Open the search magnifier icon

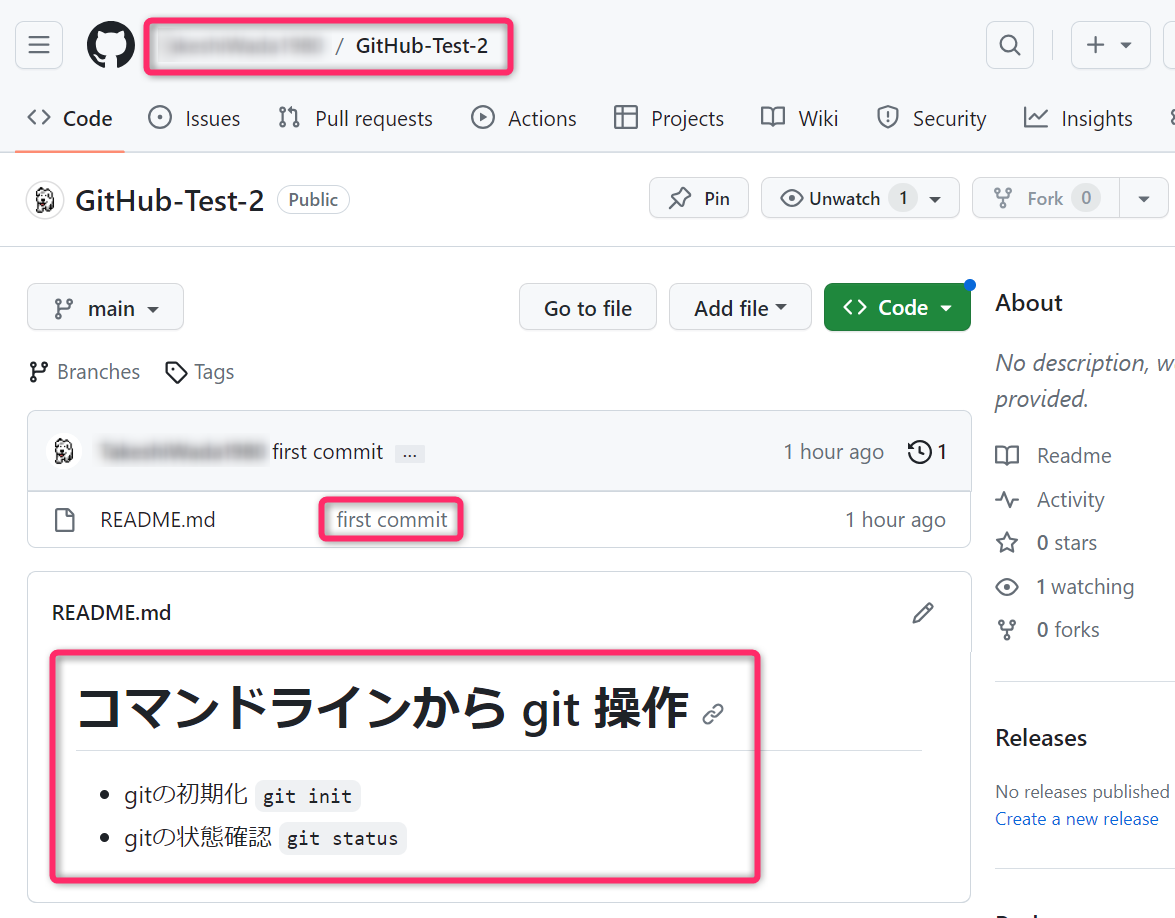[x=1010, y=46]
